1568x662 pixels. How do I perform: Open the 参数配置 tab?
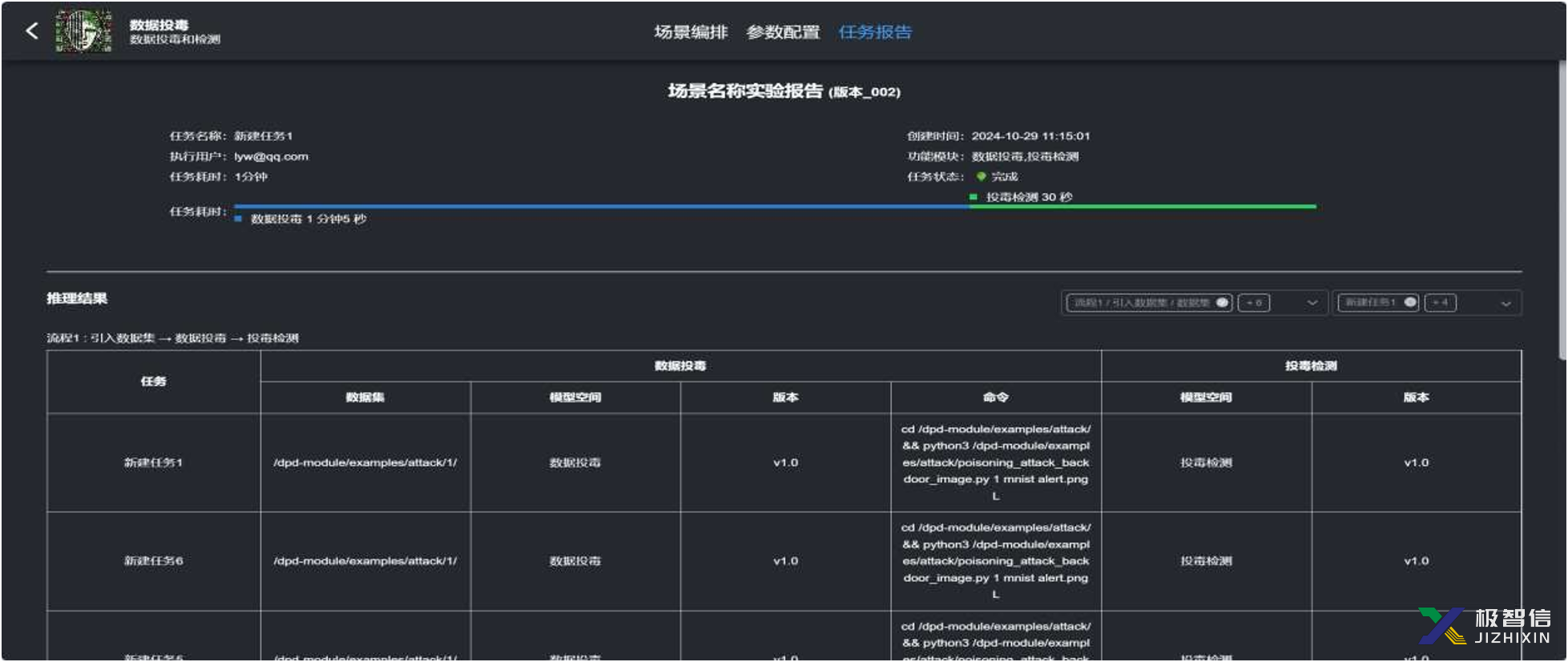point(783,32)
